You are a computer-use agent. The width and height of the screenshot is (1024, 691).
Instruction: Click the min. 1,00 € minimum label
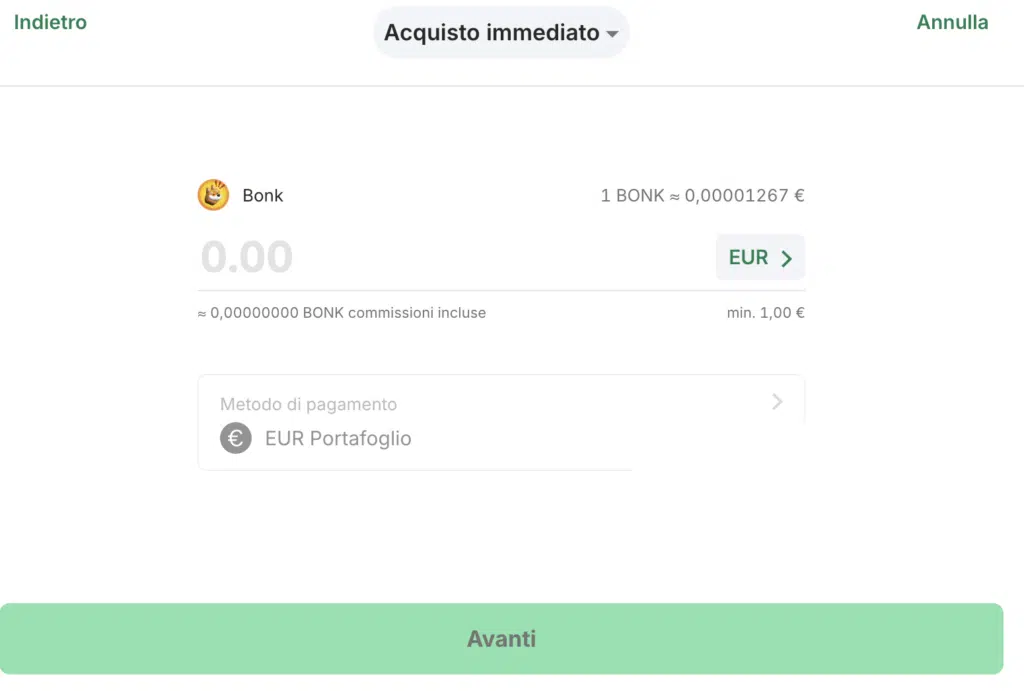[x=765, y=313]
